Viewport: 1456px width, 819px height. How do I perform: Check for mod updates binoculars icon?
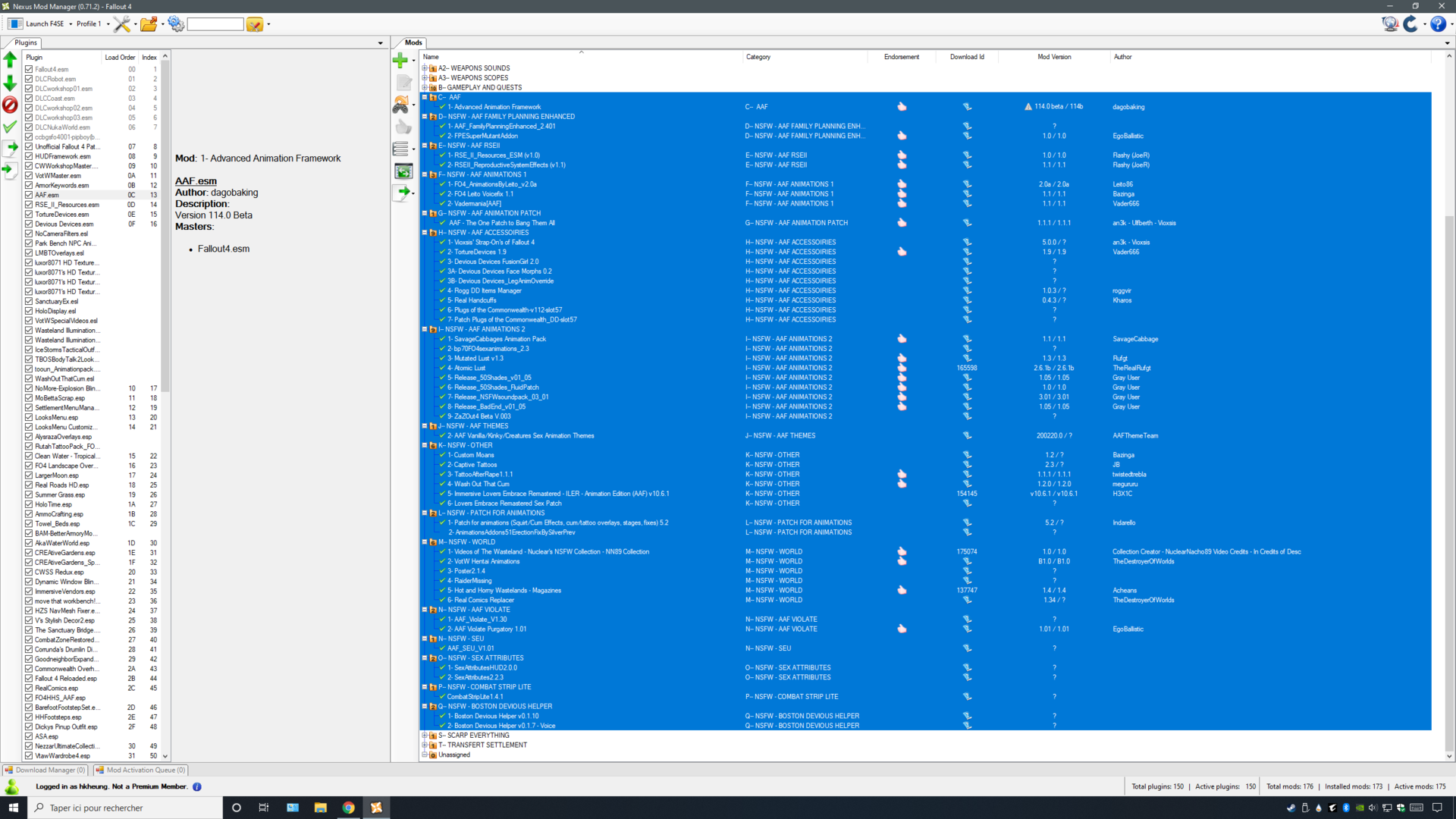401,105
